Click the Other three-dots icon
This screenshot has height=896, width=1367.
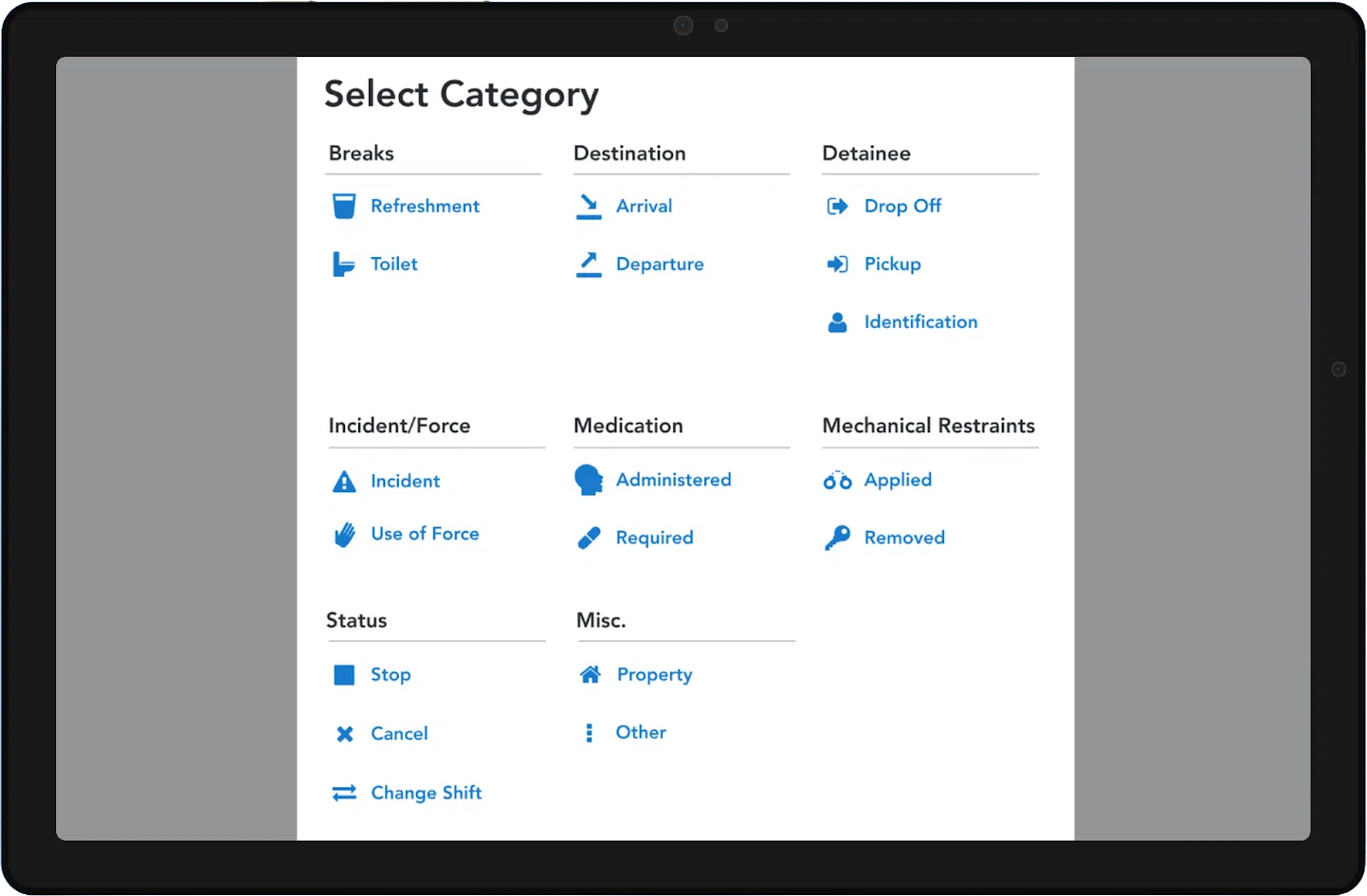coord(589,733)
